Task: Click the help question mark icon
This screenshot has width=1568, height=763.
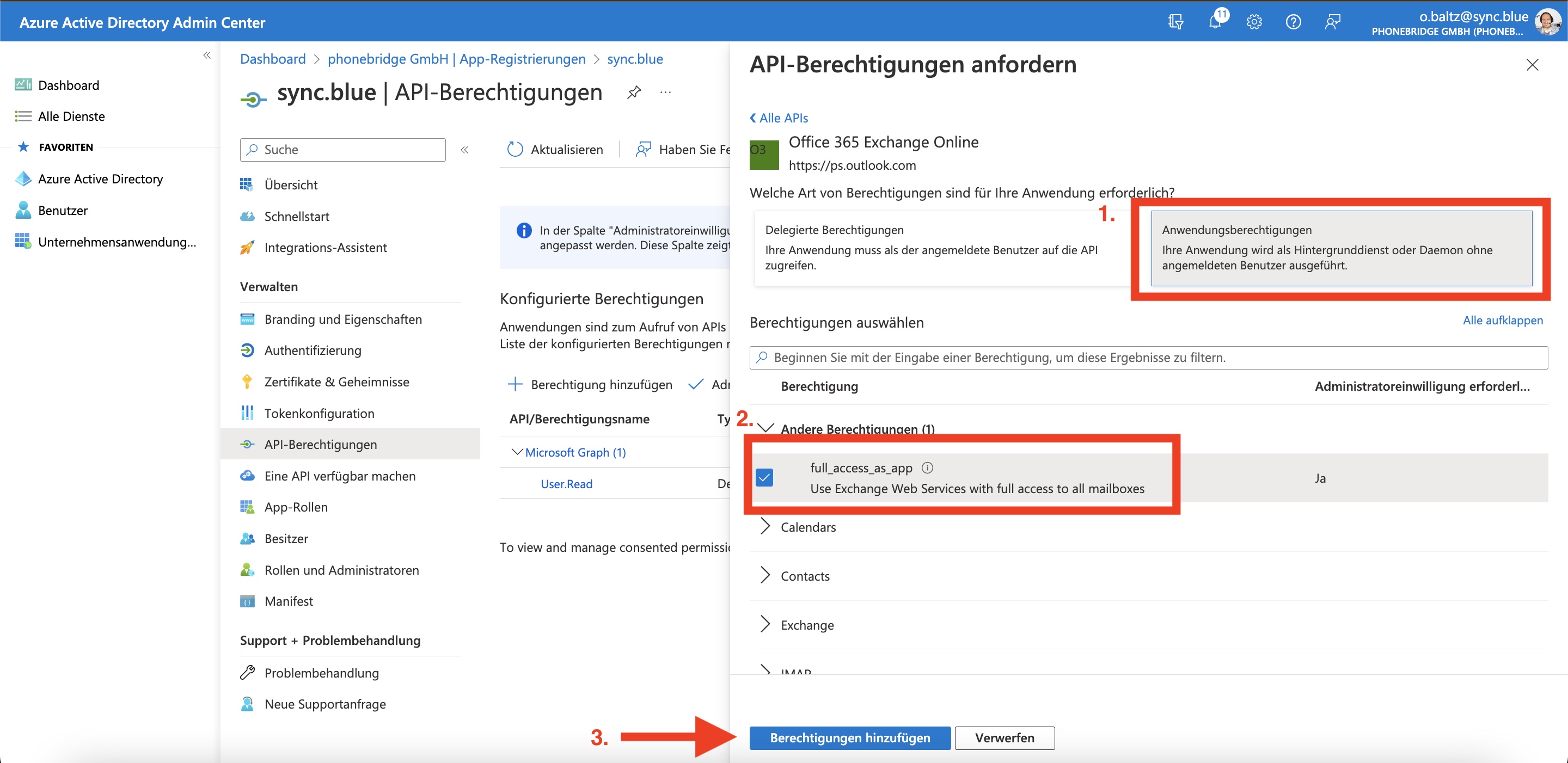Action: coord(1293,22)
